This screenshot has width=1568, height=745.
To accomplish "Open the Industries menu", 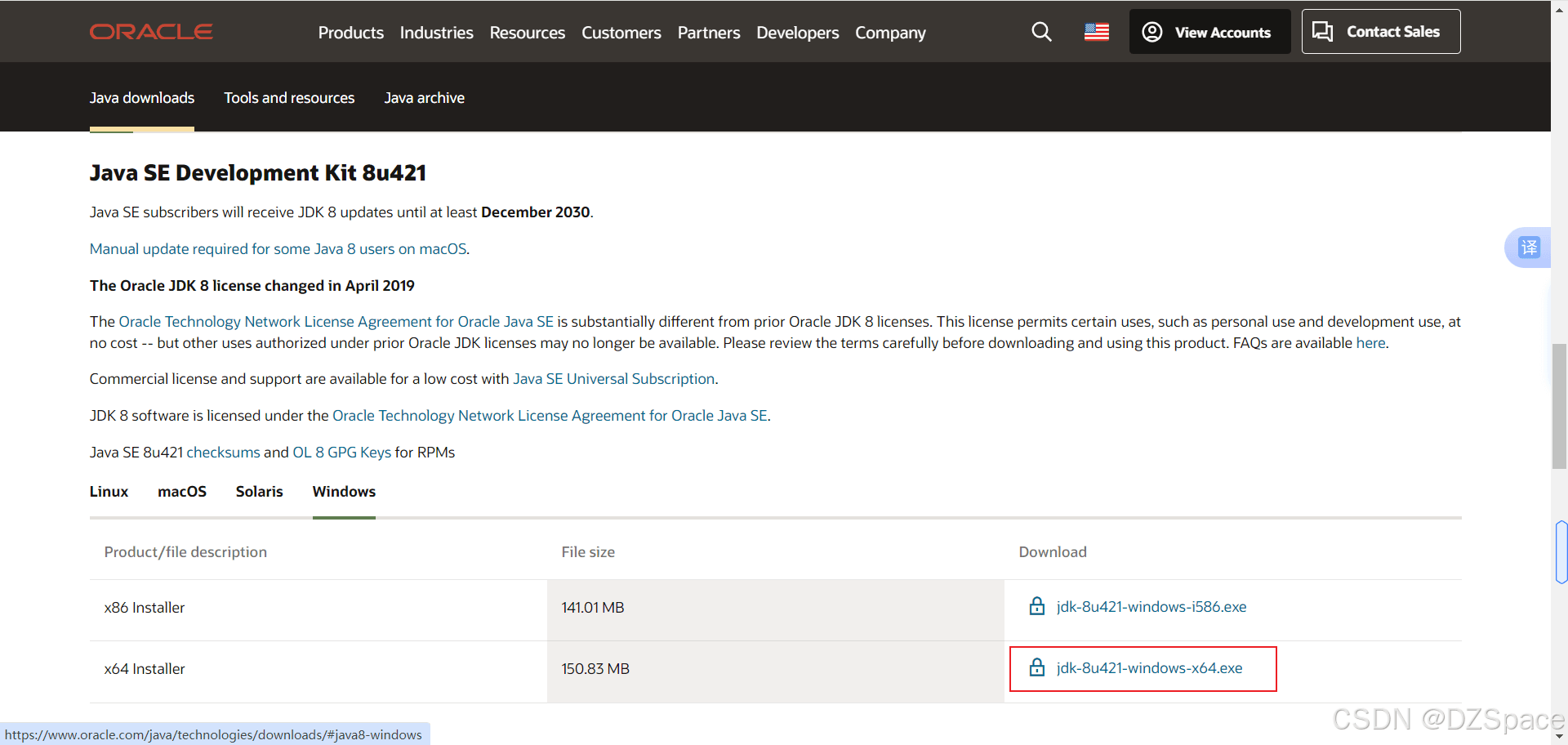I will pyautogui.click(x=436, y=33).
